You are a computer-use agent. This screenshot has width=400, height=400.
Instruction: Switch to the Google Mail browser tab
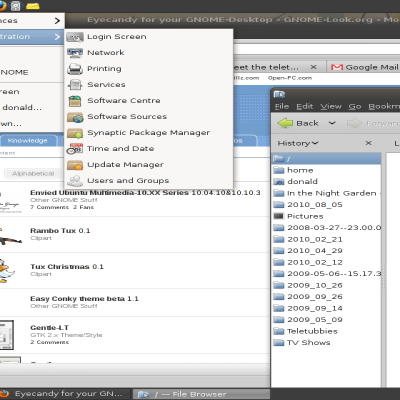[365, 67]
